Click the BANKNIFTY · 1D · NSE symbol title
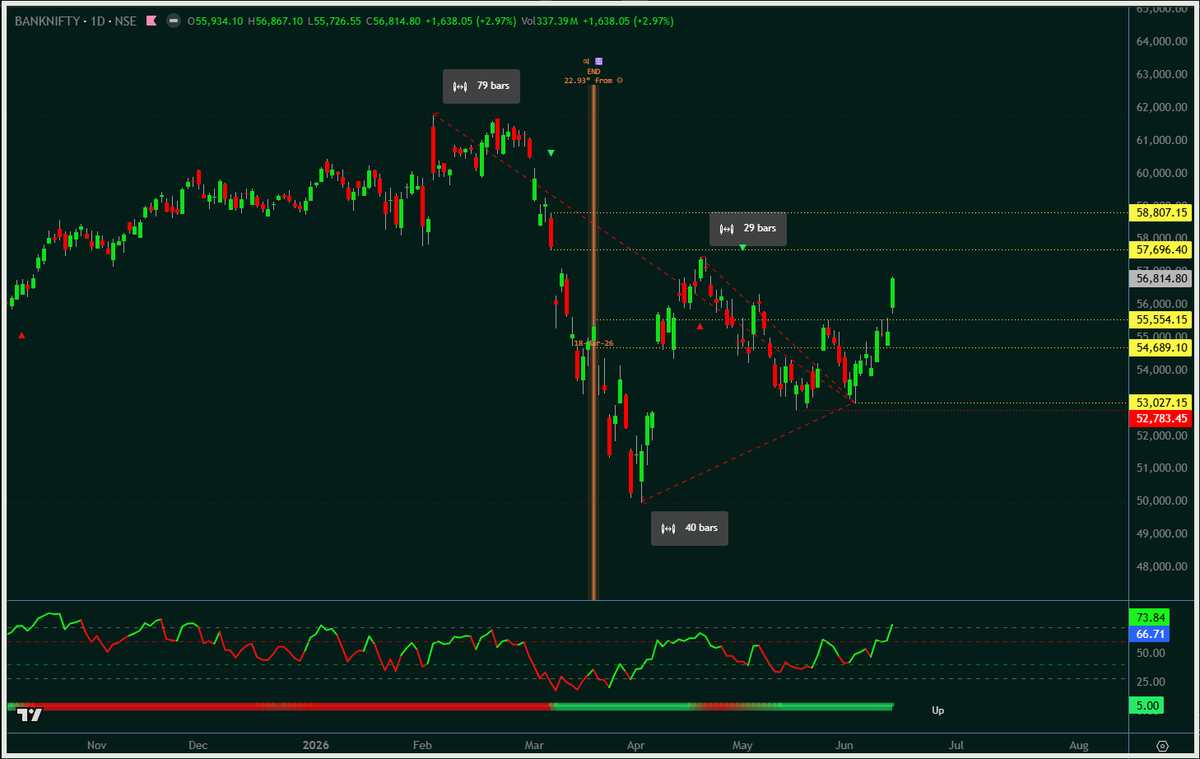The image size is (1200, 759). tap(75, 20)
